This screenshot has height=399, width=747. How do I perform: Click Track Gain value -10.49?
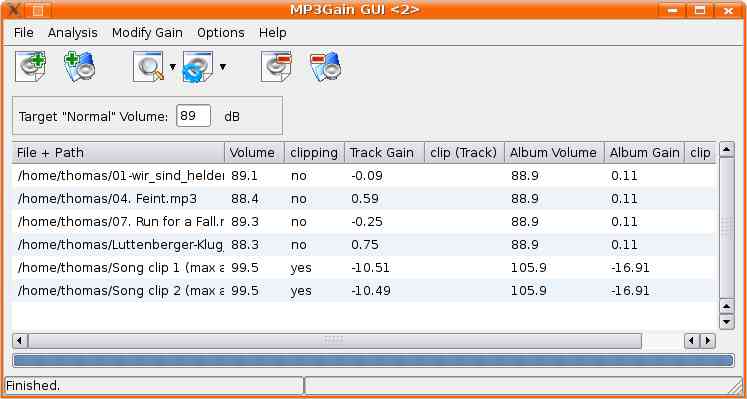coord(371,291)
